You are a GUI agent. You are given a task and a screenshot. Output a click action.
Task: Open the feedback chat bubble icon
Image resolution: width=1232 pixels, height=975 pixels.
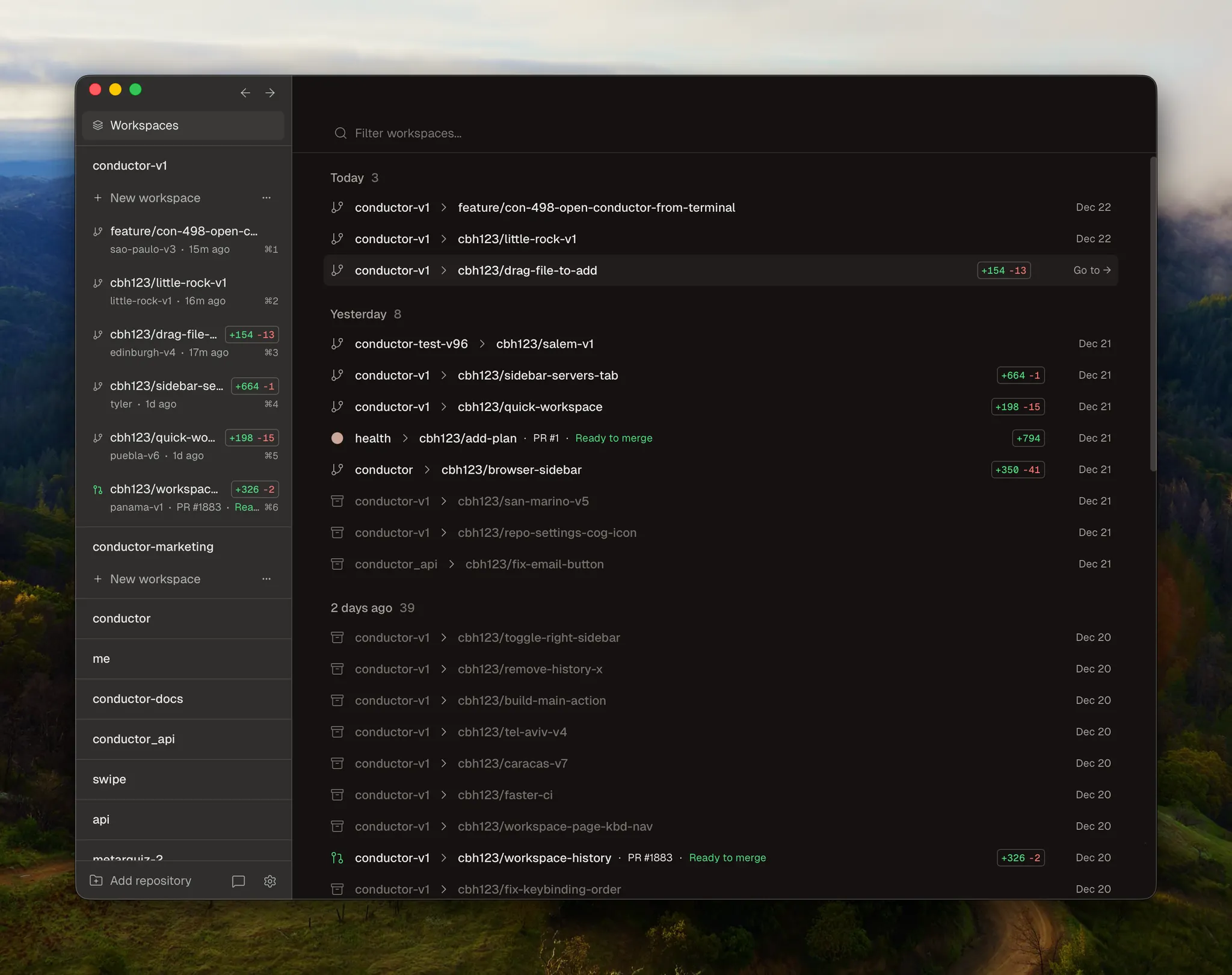click(238, 881)
